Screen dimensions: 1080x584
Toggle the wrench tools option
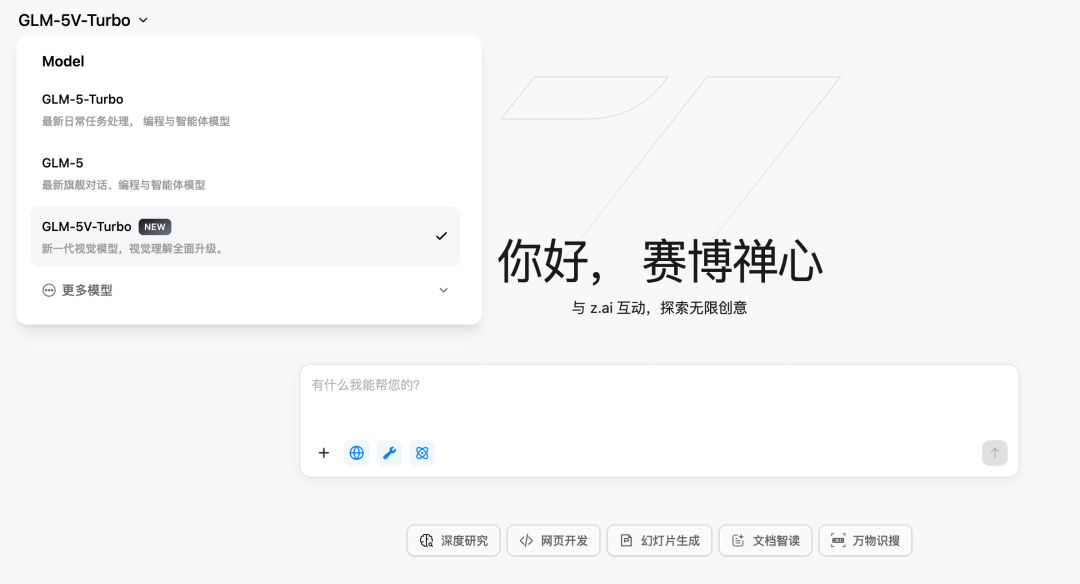coord(389,452)
